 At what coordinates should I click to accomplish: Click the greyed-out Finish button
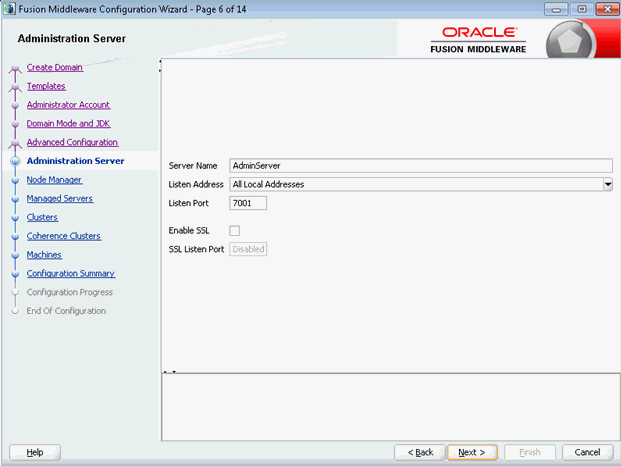pyautogui.click(x=530, y=452)
